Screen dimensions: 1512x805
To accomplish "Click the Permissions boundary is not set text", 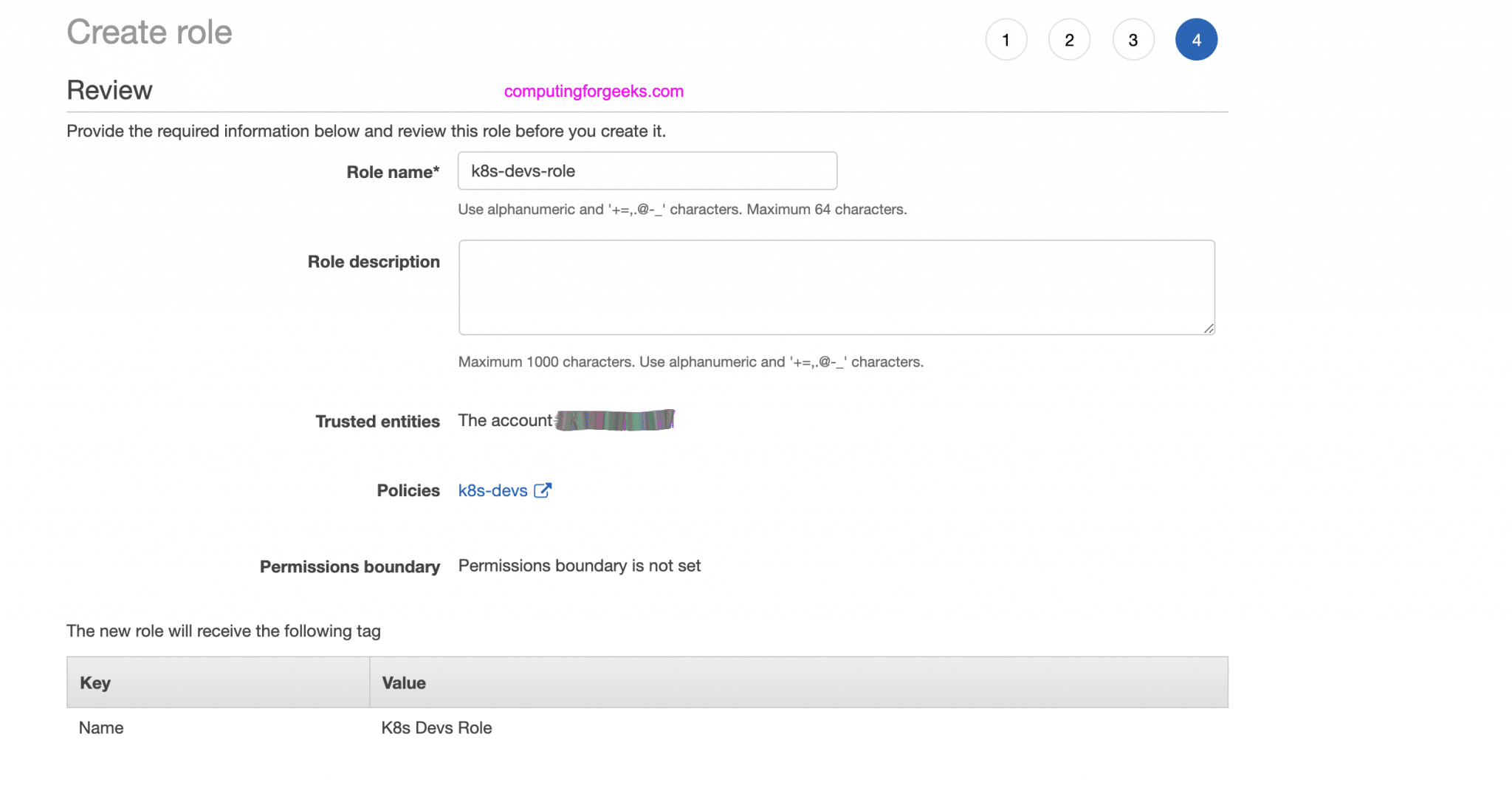I will point(579,566).
